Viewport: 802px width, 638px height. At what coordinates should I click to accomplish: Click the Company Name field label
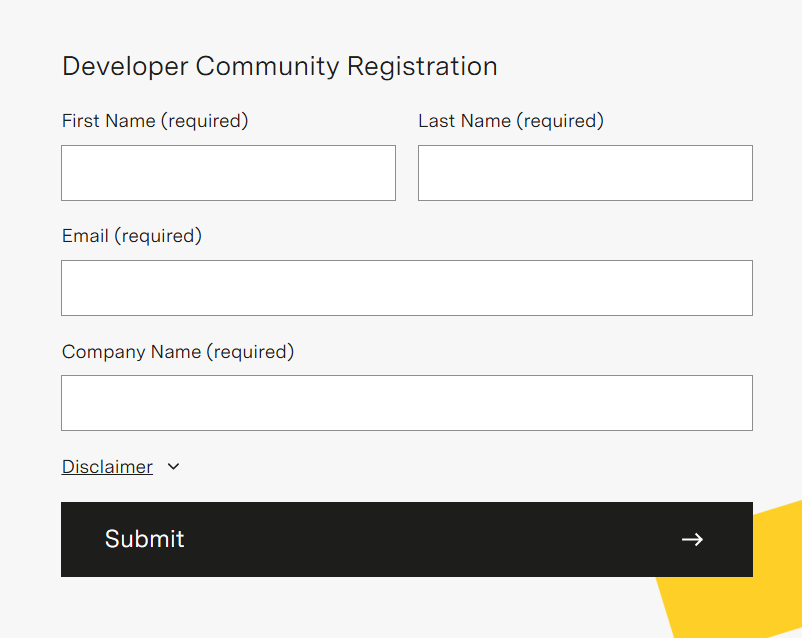tap(132, 352)
